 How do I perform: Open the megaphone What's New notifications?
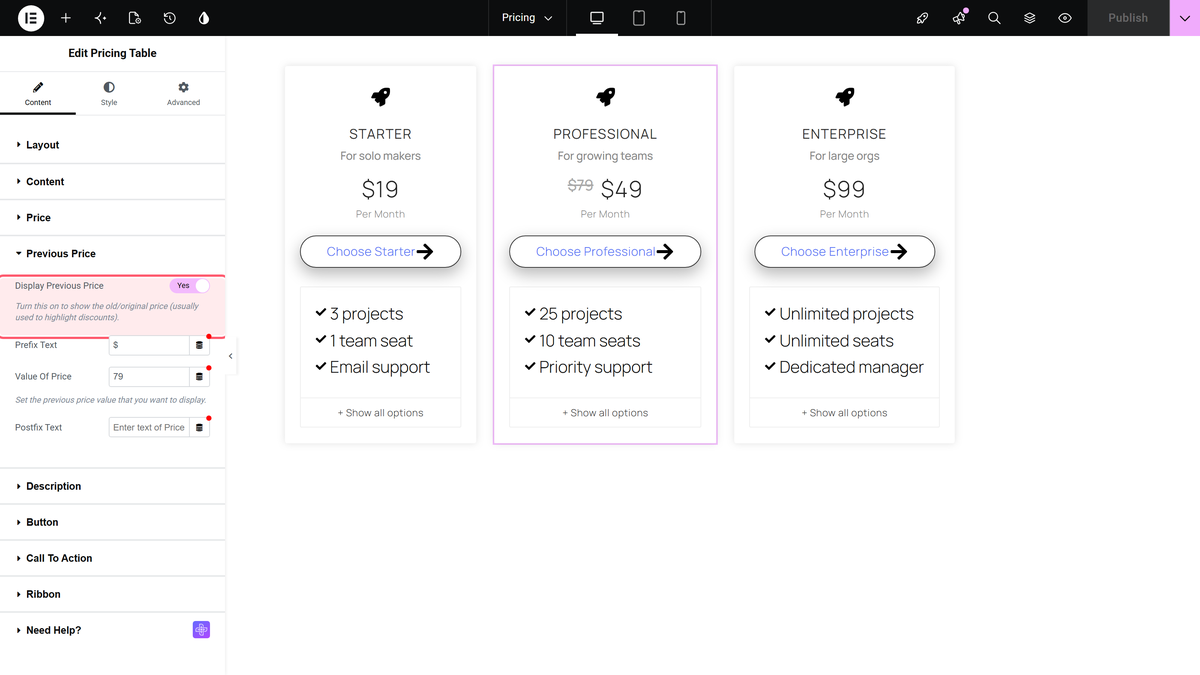[959, 18]
